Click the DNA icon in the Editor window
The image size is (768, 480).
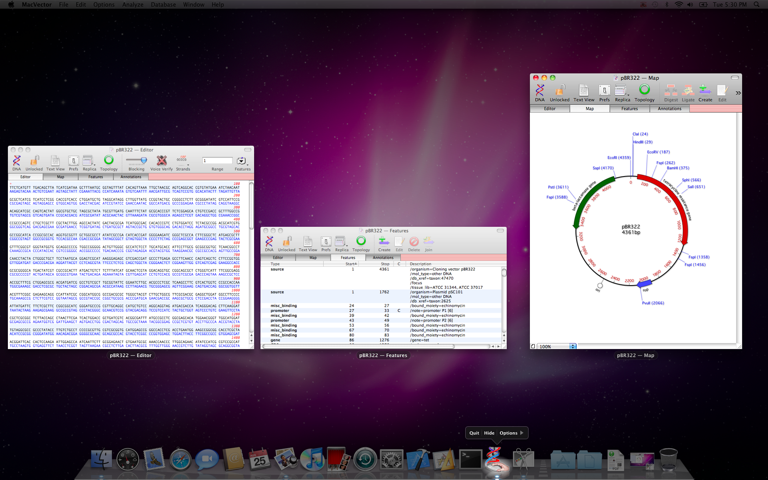coord(17,161)
